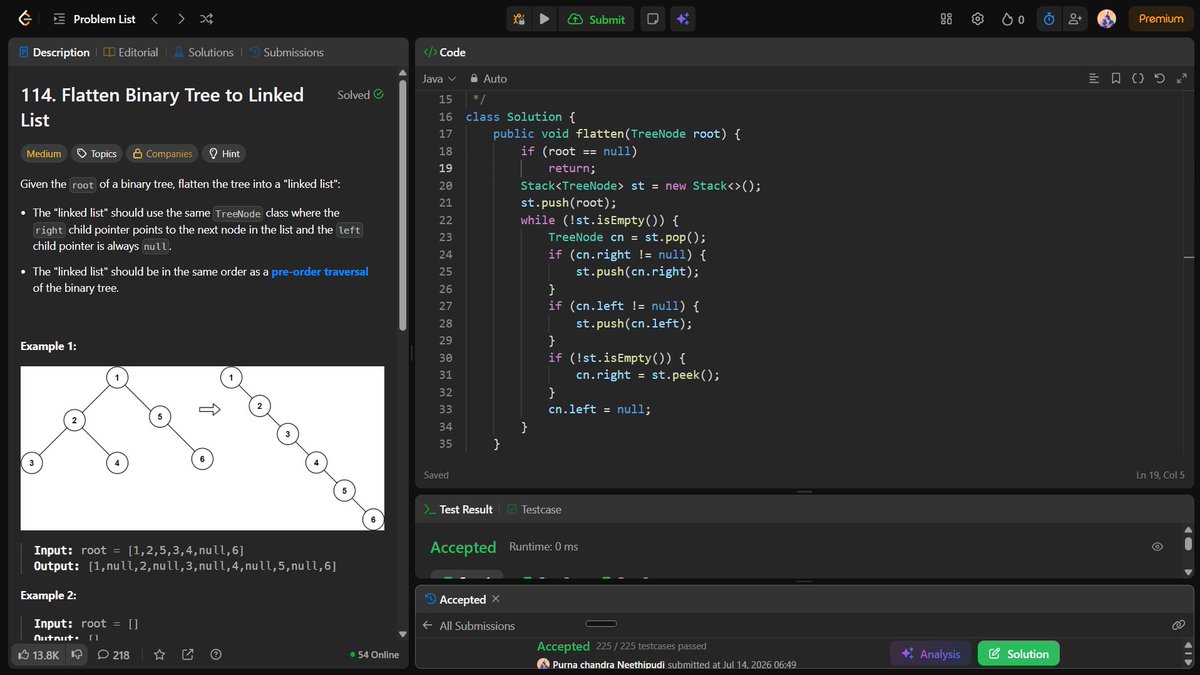The width and height of the screenshot is (1200, 675).
Task: Click the return; statement in code
Action: (x=571, y=168)
